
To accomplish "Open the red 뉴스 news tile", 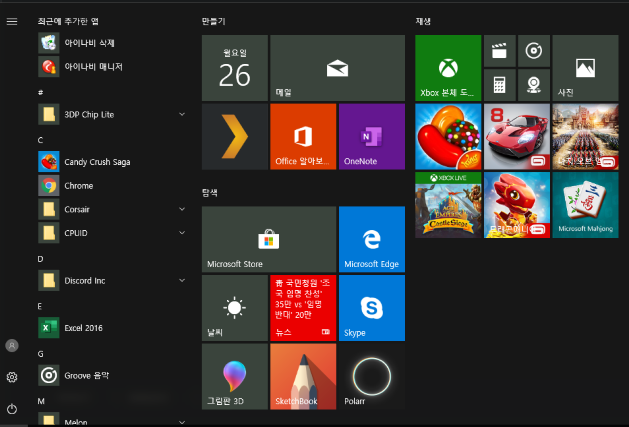I will [303, 308].
